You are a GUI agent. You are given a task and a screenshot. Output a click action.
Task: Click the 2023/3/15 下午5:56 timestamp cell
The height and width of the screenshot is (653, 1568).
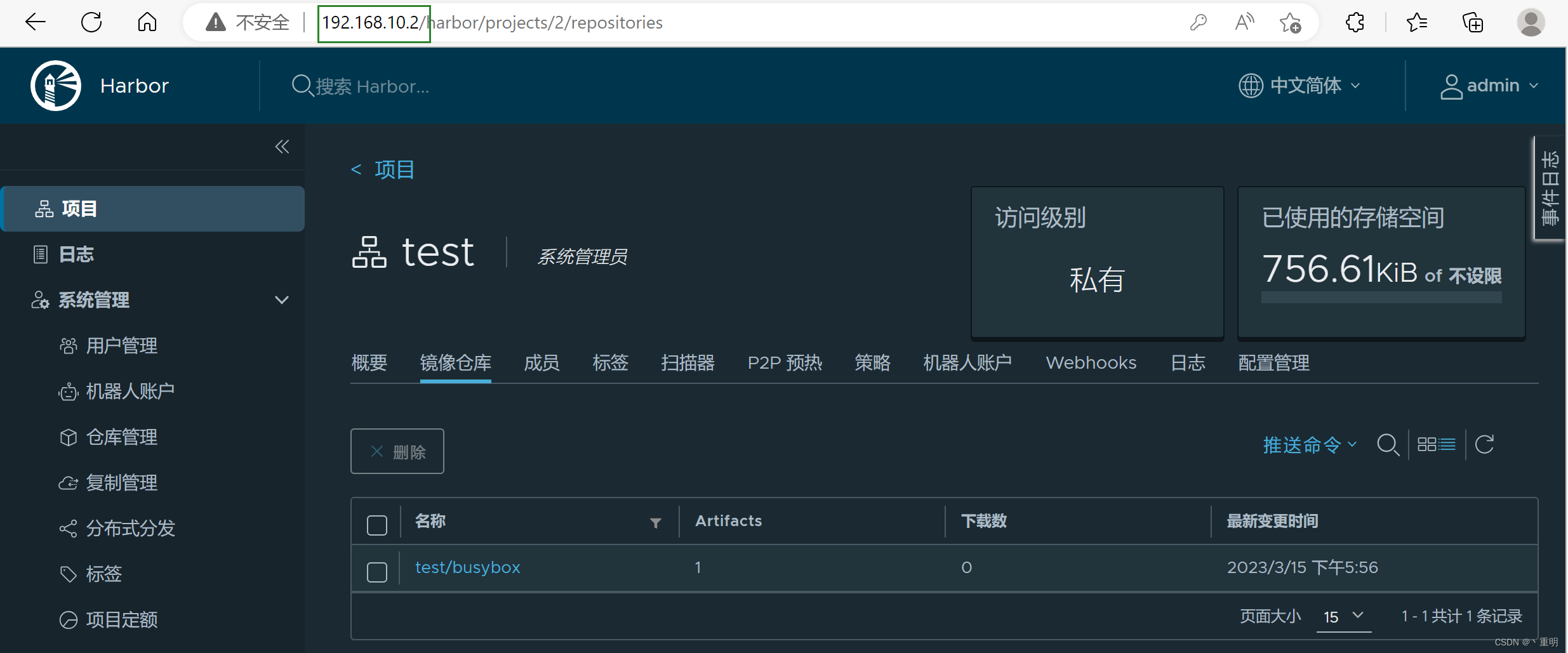1302,567
